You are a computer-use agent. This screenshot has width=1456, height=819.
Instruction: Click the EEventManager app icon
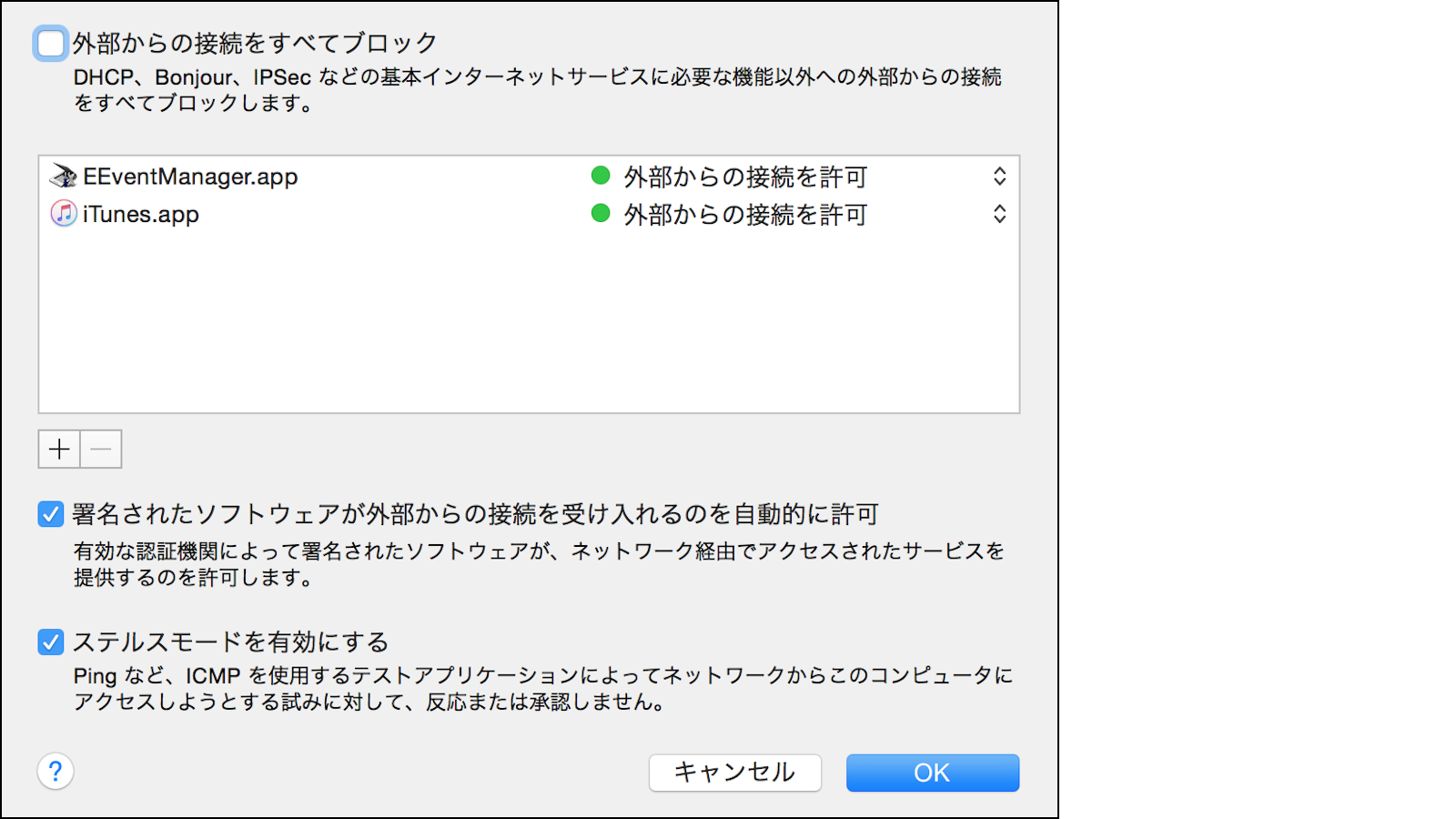tap(63, 177)
